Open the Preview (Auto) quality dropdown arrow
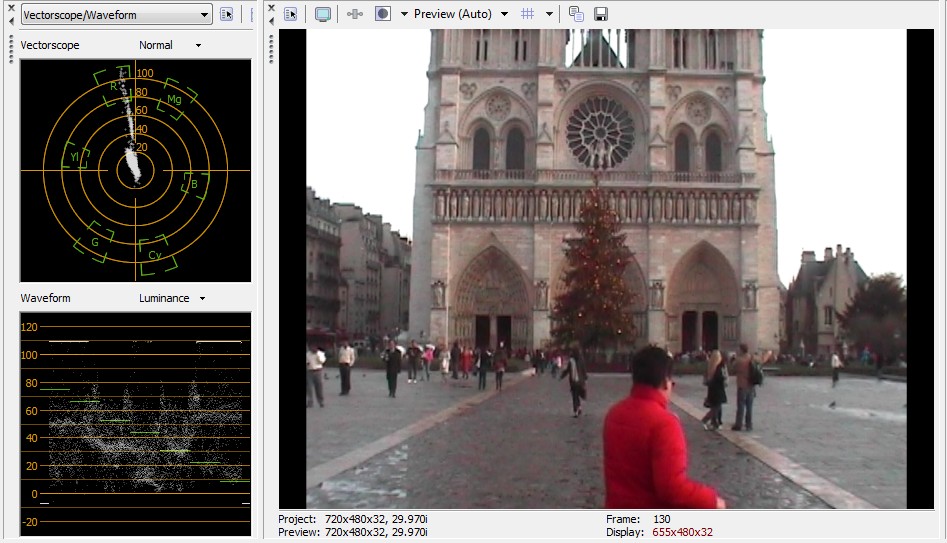This screenshot has width=947, height=543. (x=504, y=14)
